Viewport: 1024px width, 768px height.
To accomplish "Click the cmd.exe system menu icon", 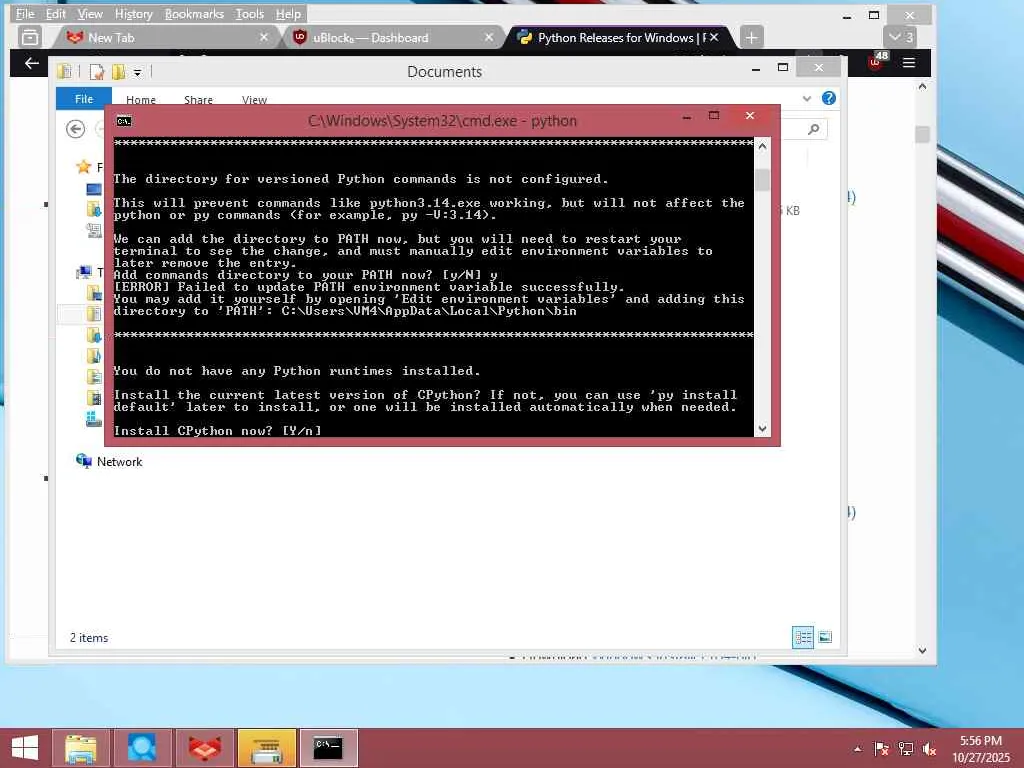I will (124, 121).
